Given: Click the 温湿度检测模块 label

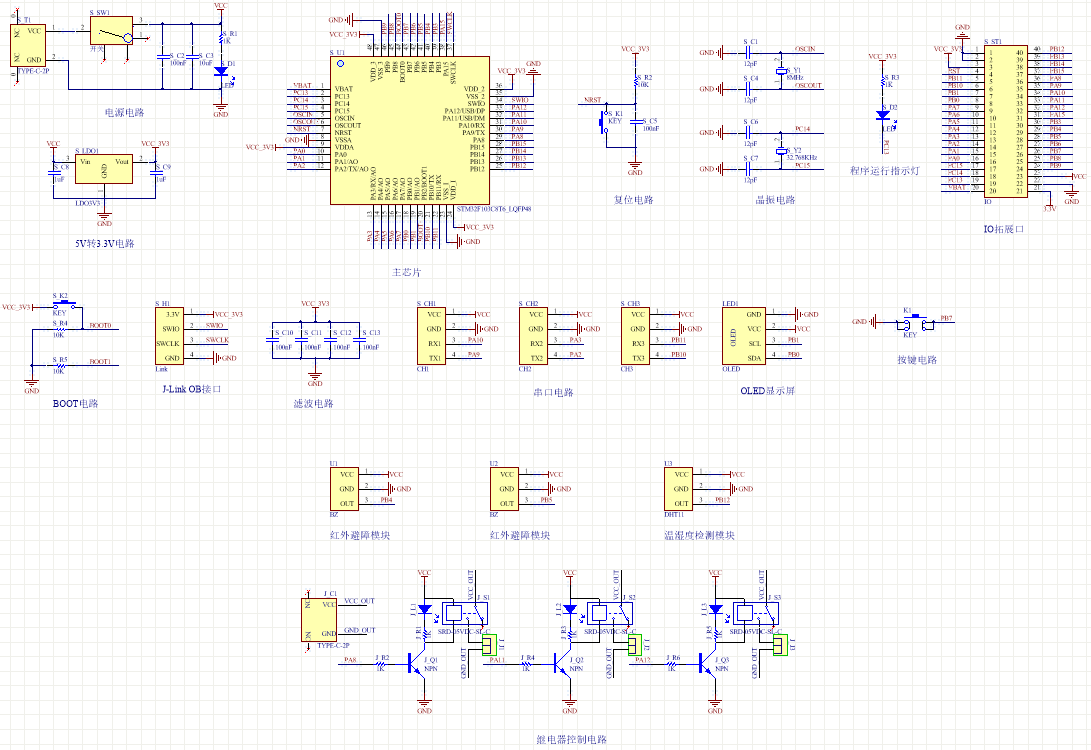Looking at the screenshot, I should pos(699,535).
